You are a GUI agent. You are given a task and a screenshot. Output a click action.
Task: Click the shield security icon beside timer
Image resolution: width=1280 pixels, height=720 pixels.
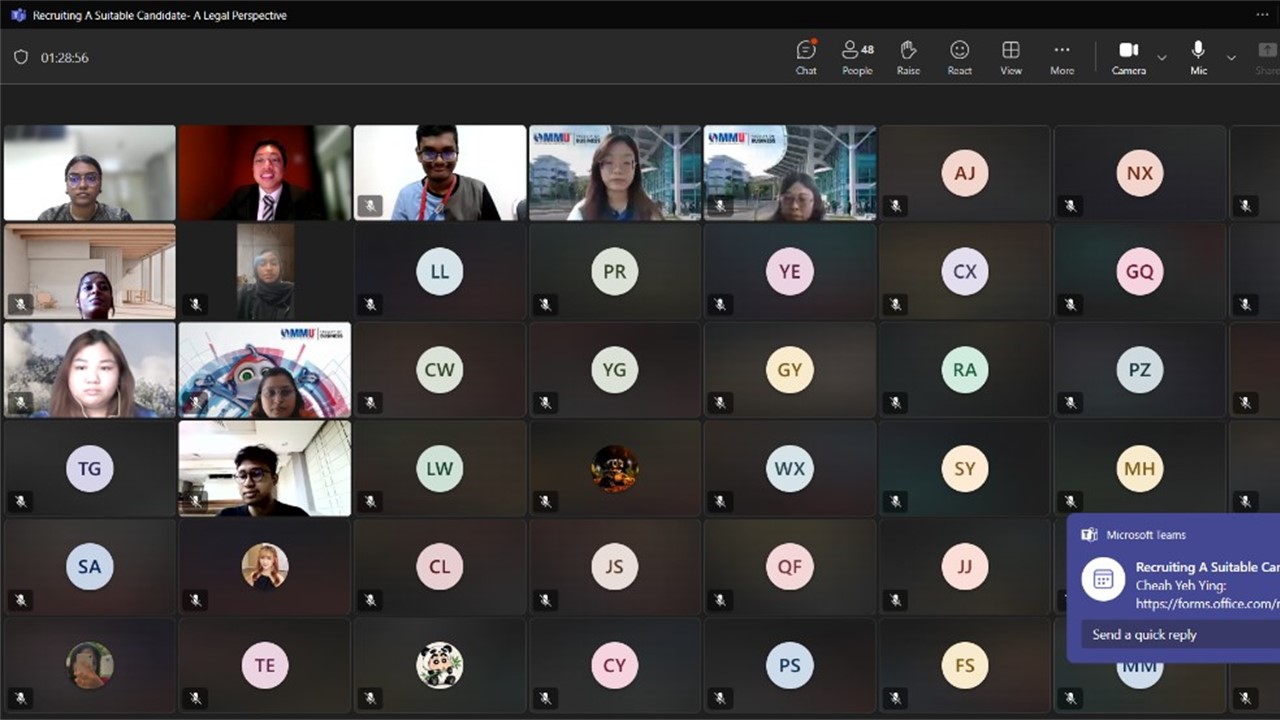click(x=20, y=57)
